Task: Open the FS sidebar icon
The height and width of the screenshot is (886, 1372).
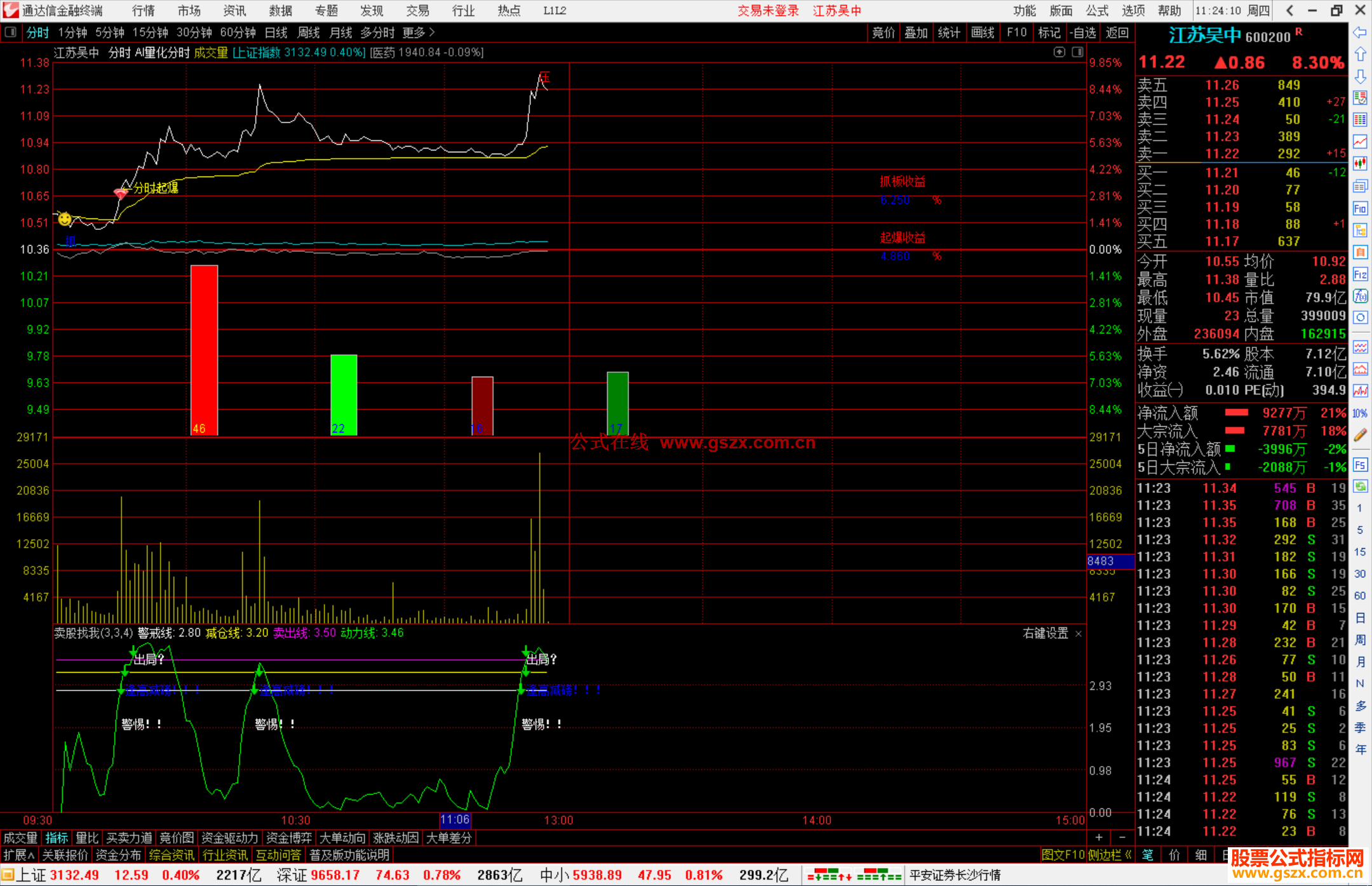Action: click(x=1360, y=465)
